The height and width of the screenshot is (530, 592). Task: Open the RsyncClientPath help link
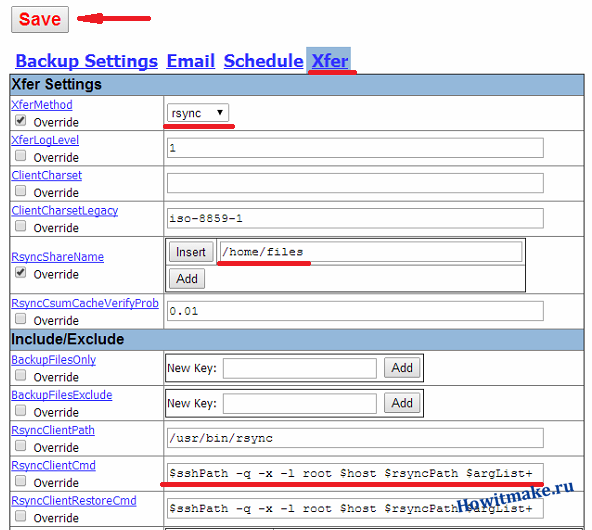pyautogui.click(x=53, y=430)
